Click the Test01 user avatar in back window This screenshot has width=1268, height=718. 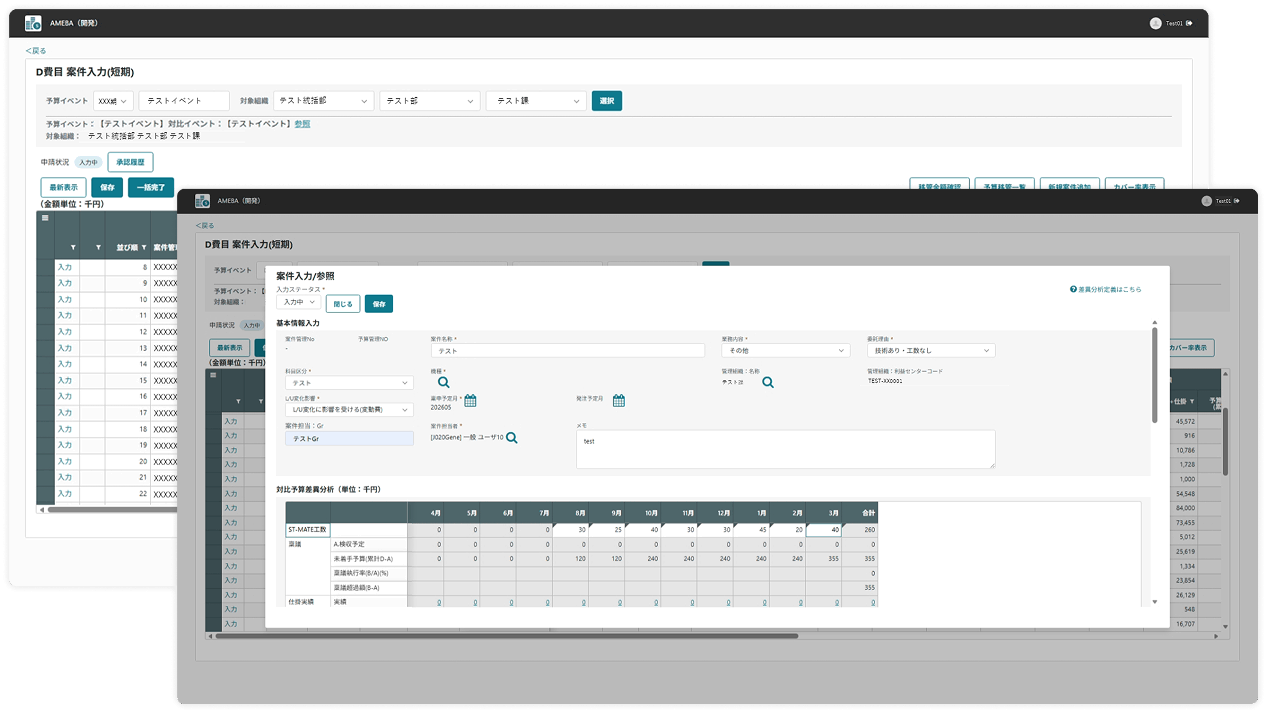[x=1155, y=23]
